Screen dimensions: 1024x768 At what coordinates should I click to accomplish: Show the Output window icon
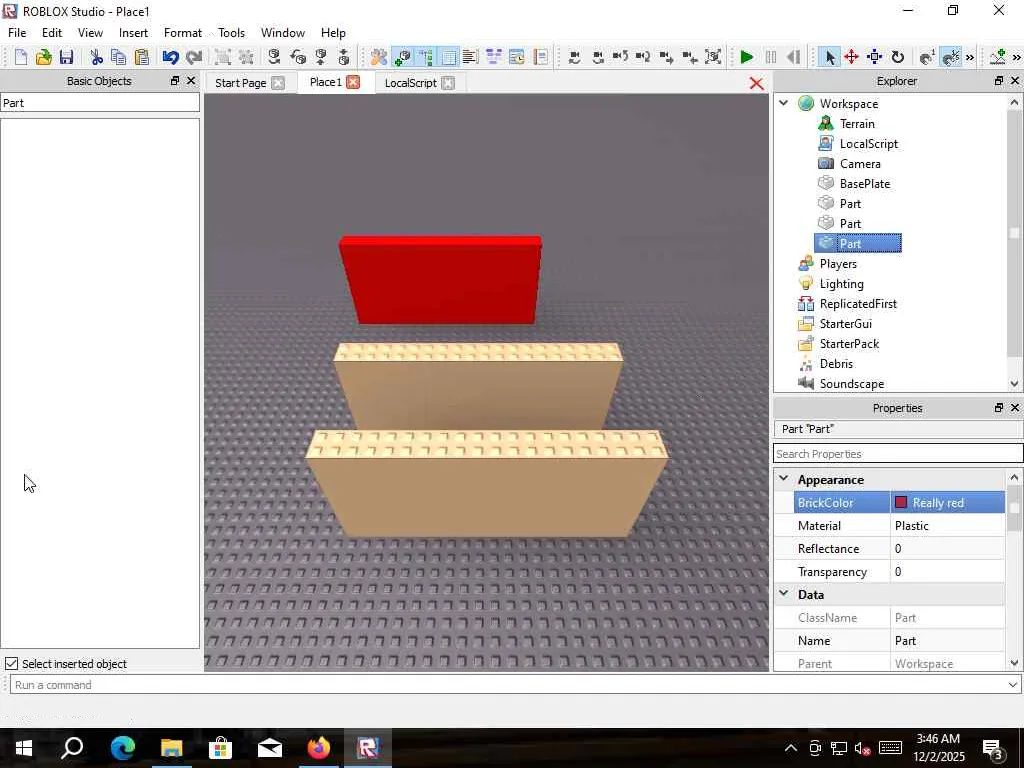470,57
